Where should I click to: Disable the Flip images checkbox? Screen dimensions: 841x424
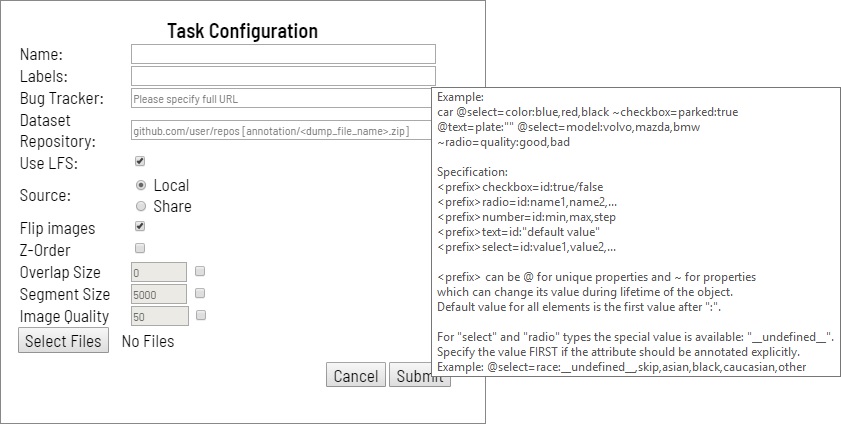[x=140, y=227]
